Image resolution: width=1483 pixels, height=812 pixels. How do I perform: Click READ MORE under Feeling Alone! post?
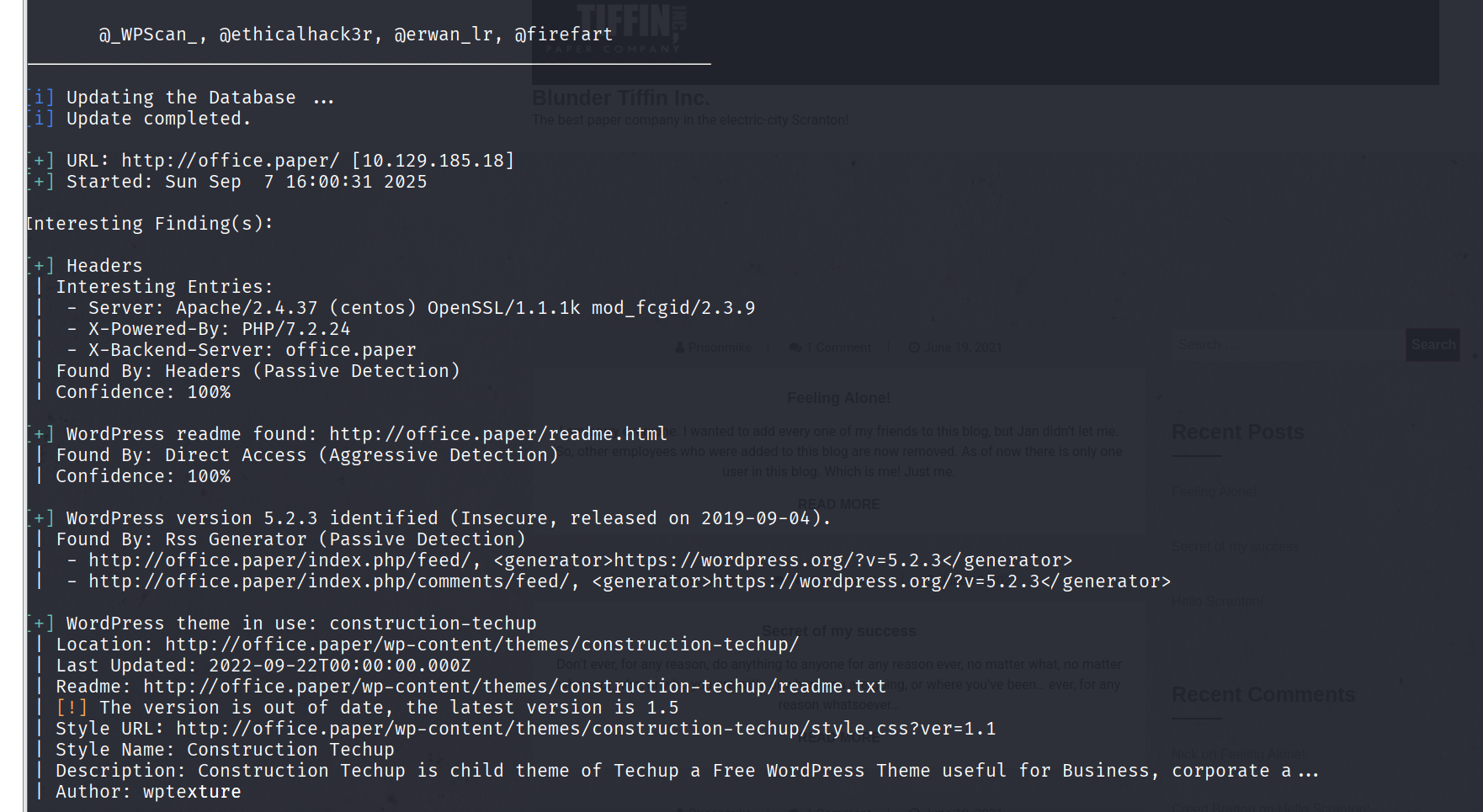[x=838, y=504]
